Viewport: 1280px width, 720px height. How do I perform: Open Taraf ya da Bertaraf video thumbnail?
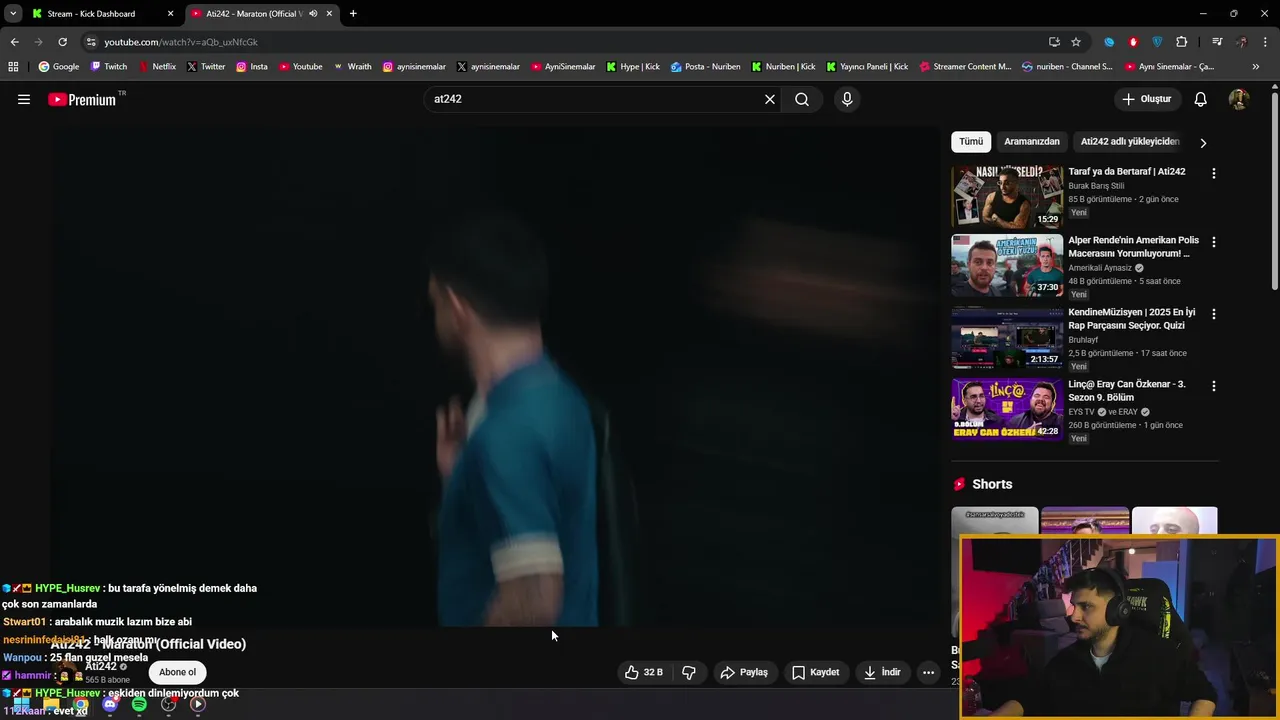[x=1007, y=197]
